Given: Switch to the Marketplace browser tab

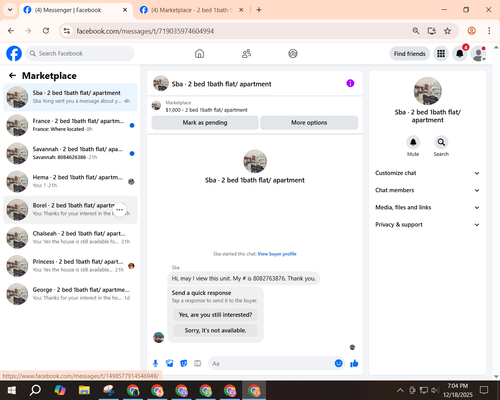Looking at the screenshot, I should point(192,10).
